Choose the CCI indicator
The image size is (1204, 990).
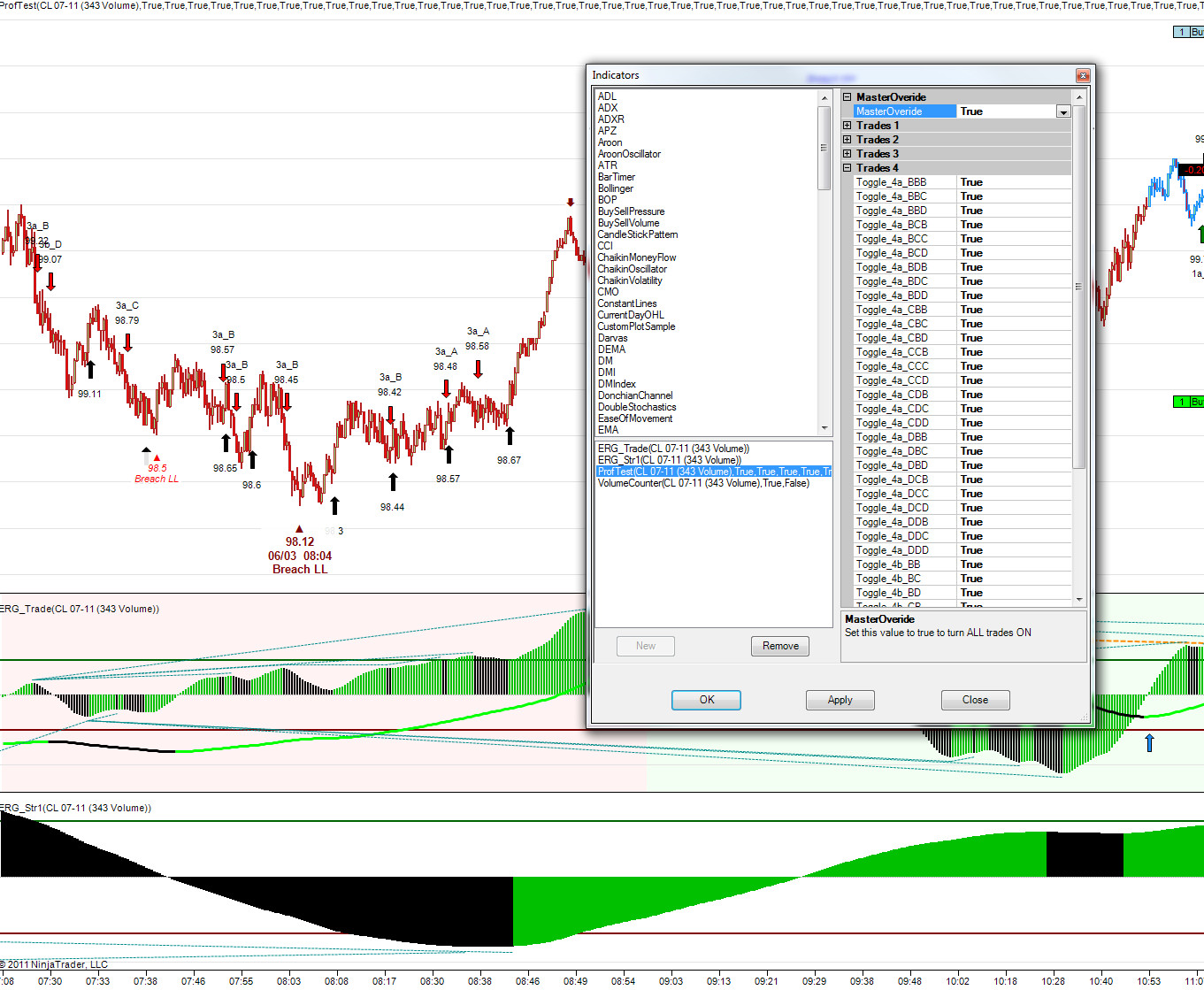click(x=605, y=246)
